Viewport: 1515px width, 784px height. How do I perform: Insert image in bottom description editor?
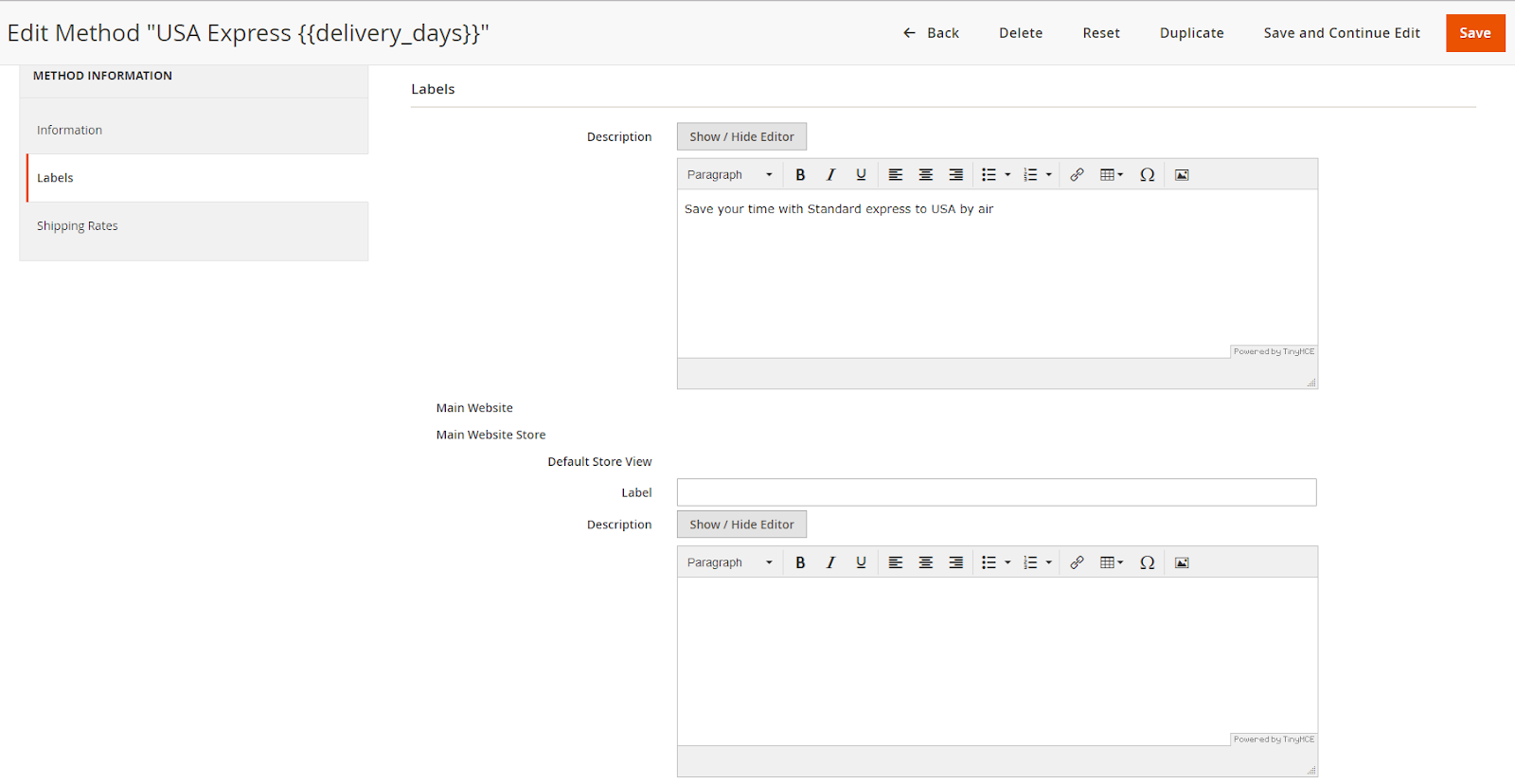pos(1182,562)
